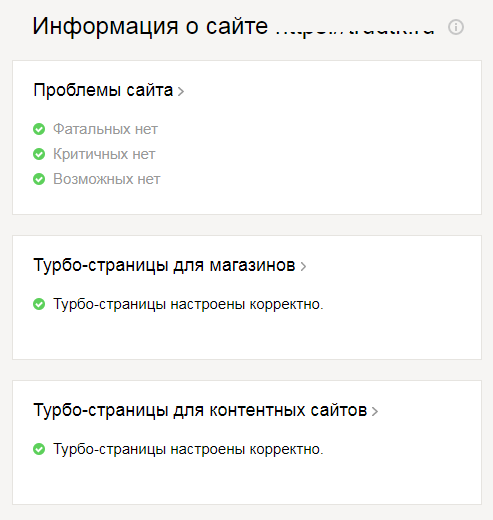This screenshot has height=520, width=493.
Task: Select the Возможных нет status text
Action: (x=107, y=179)
